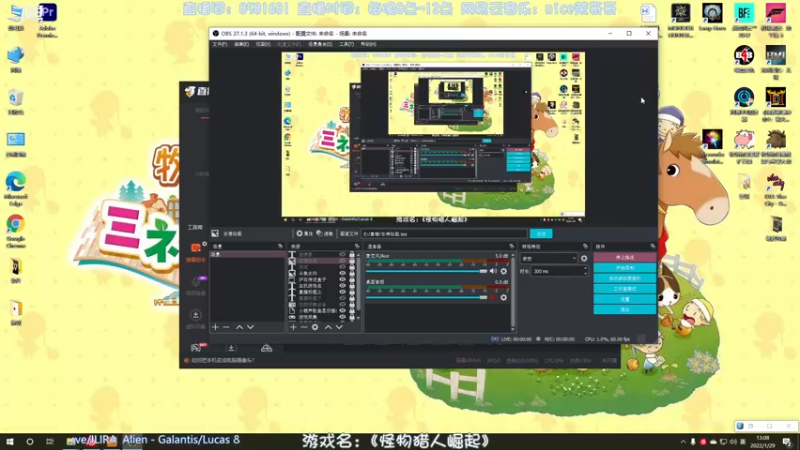This screenshot has width=800, height=450.
Task: Open 编辑(E) menu in OBS
Action: (241, 44)
